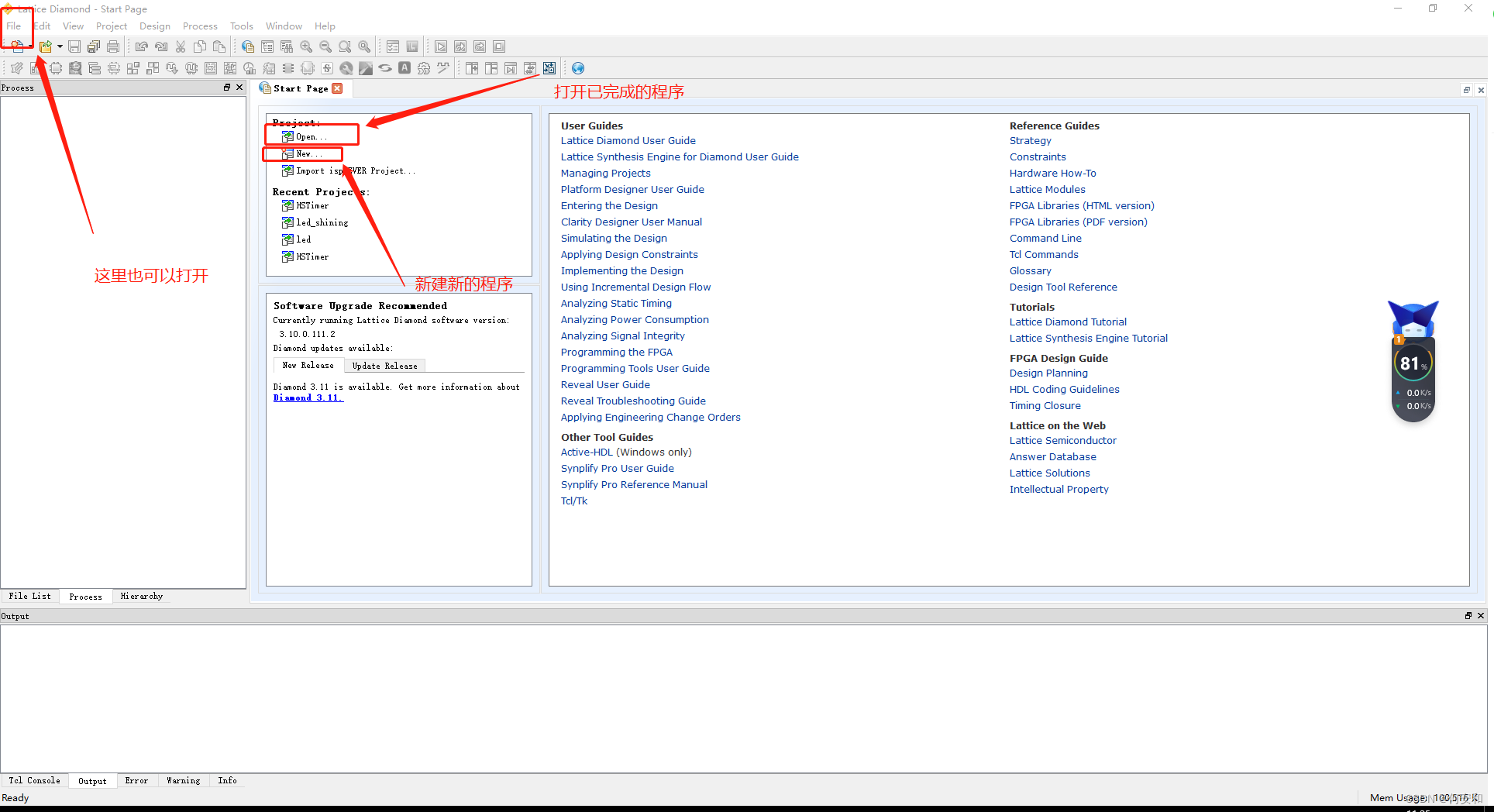Click the Copy toolbar icon
Viewport: 1494px width, 812px height.
[200, 46]
